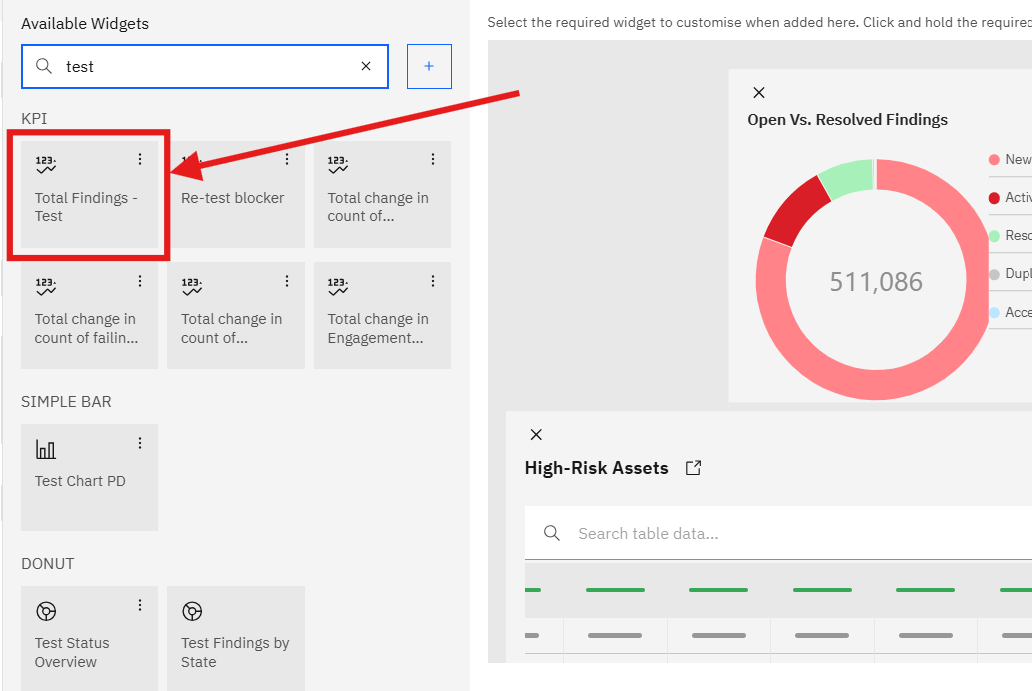Screen dimensions: 1032x691
Task: Open options menu for the Test Chart PD widget
Action: pyautogui.click(x=140, y=443)
